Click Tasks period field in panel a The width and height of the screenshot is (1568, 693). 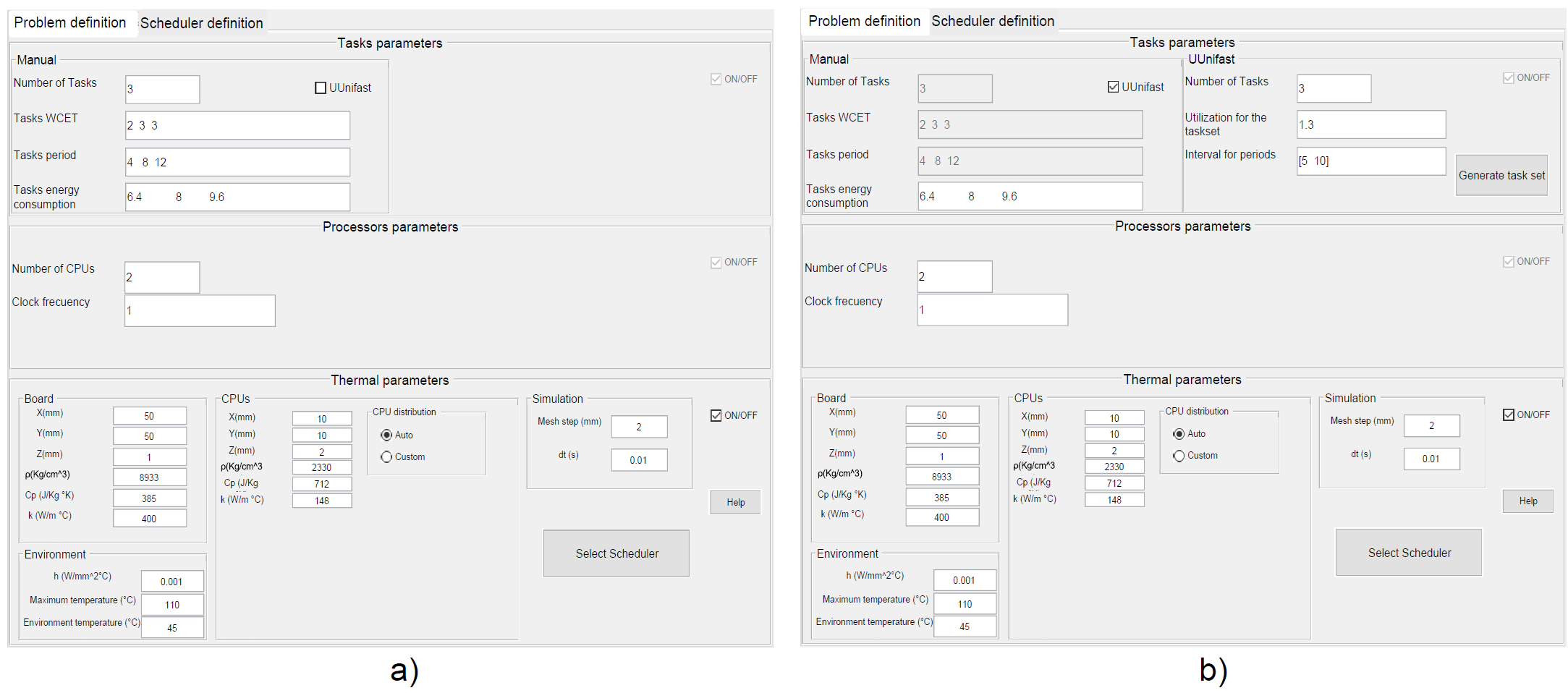click(x=237, y=162)
